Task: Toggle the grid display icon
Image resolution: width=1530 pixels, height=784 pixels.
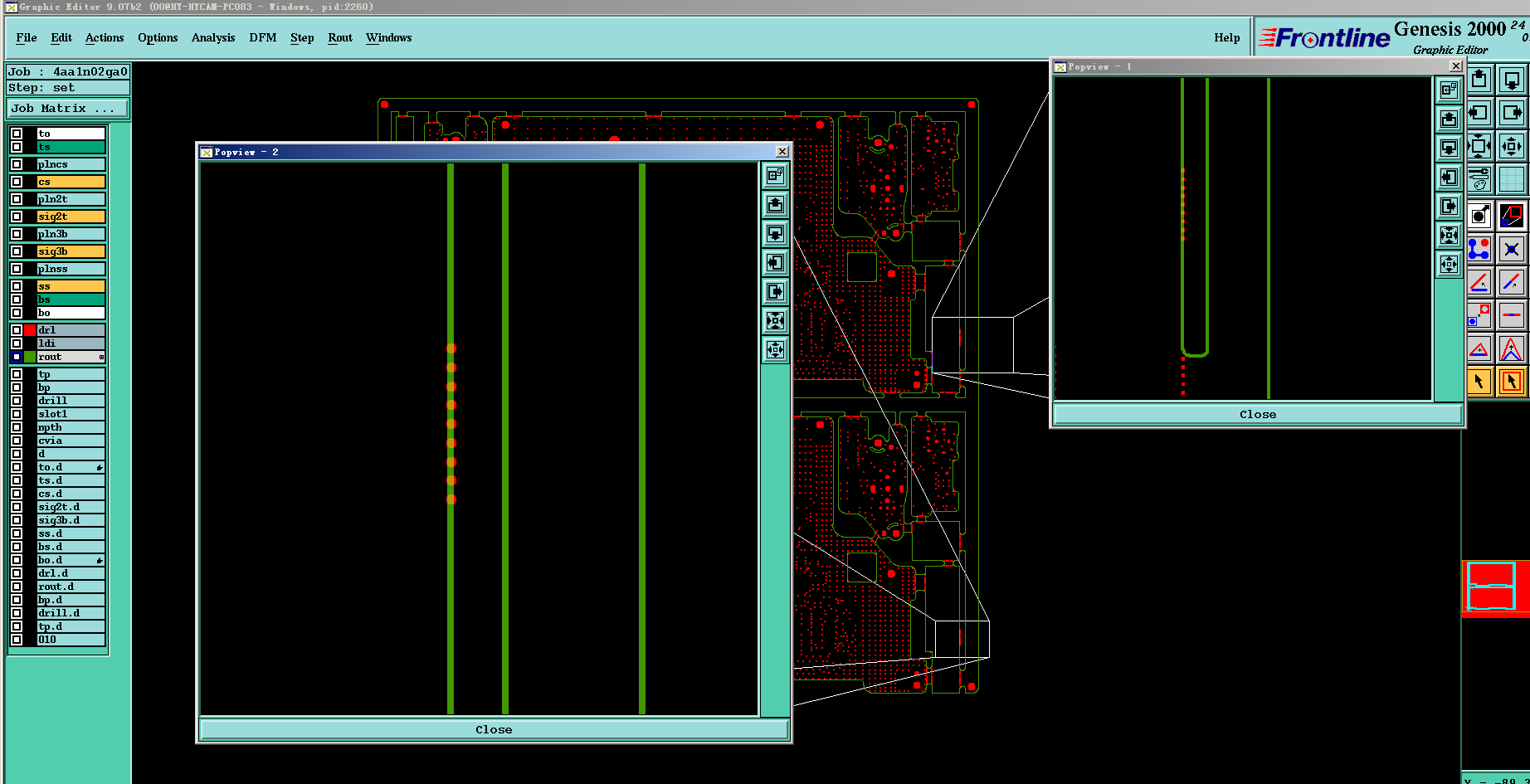Action: point(1512,179)
